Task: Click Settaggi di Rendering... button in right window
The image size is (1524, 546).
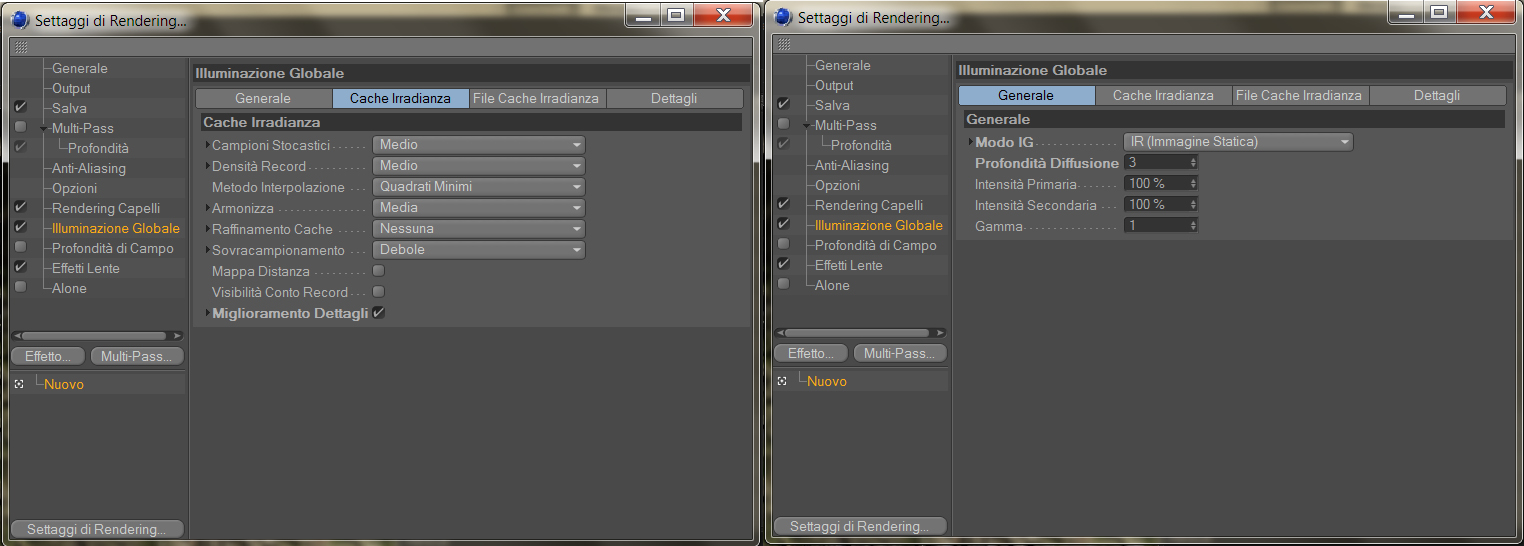Action: coord(860,526)
